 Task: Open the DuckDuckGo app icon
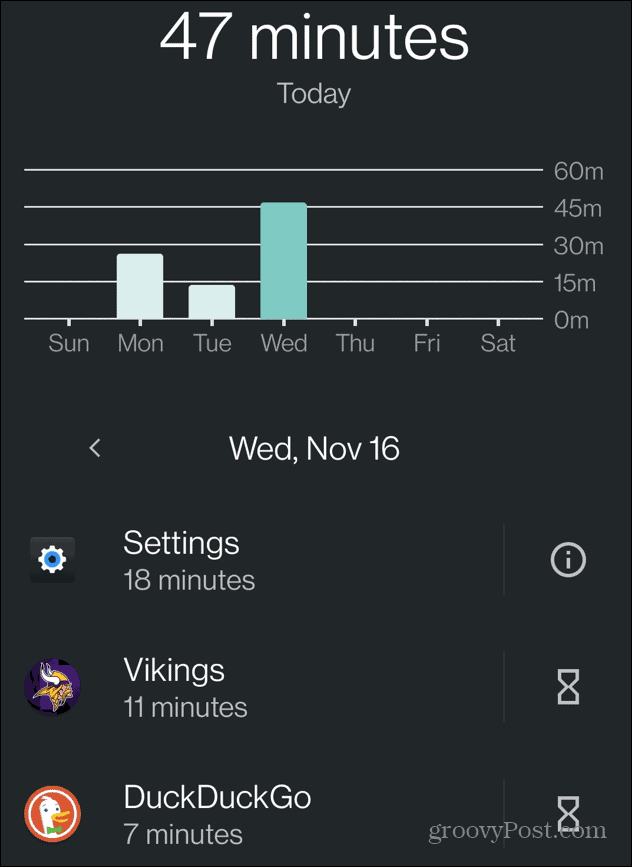52,814
